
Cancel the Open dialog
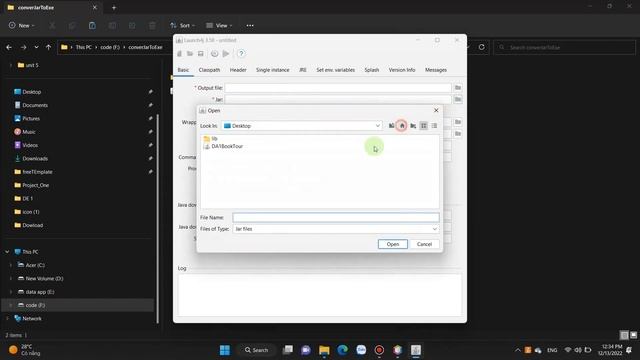click(x=424, y=244)
